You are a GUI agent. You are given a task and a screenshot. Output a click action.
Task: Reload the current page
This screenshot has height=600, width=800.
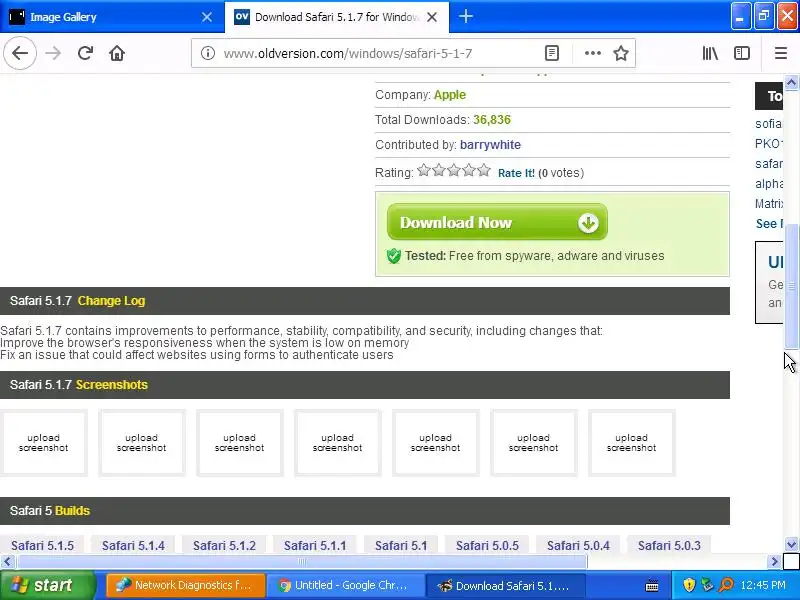[85, 53]
